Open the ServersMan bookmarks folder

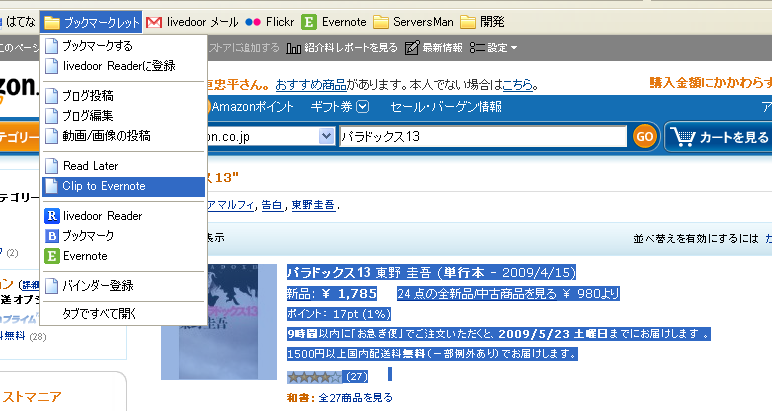click(413, 22)
